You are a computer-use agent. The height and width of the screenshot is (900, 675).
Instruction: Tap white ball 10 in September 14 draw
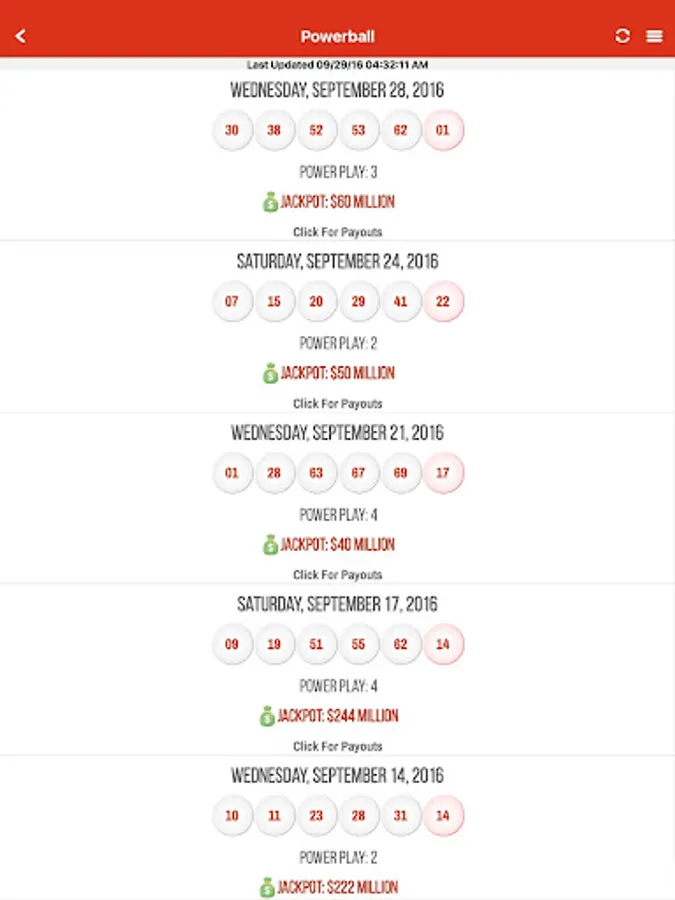(232, 816)
